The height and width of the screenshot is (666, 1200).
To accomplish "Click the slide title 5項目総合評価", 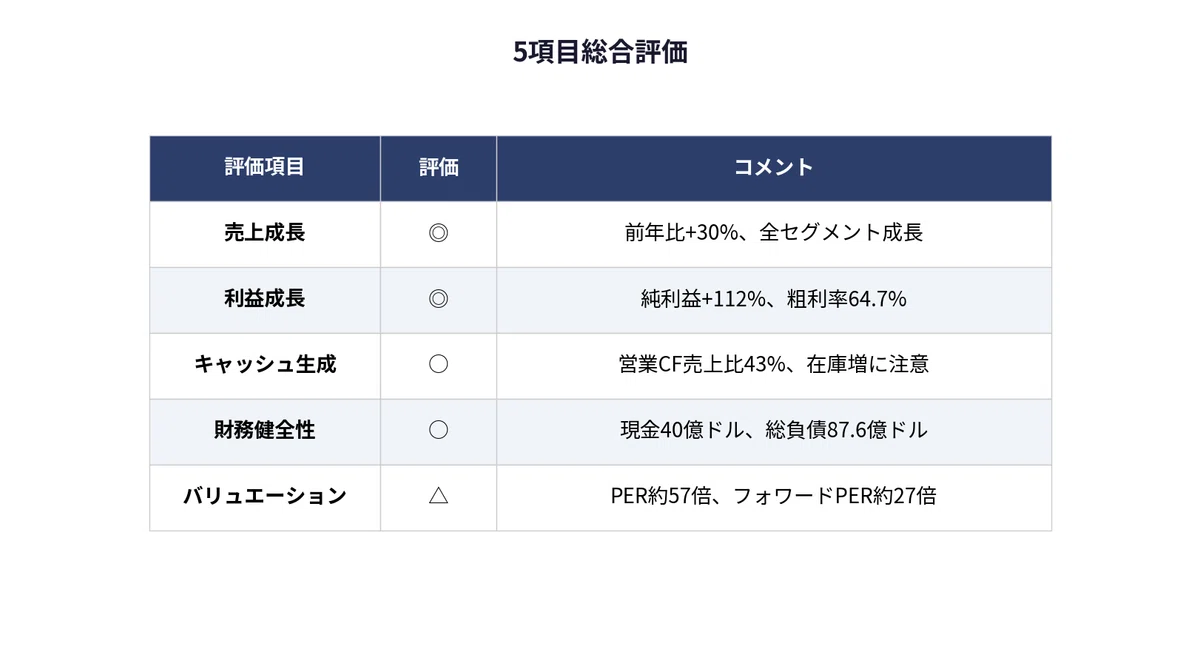I will pyautogui.click(x=600, y=52).
